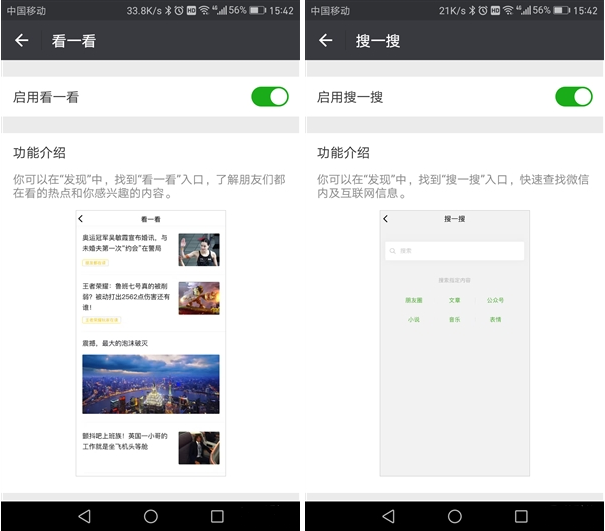Tap alarm clock icon in right status bar
Viewport: 605px width, 531px height.
pos(483,10)
